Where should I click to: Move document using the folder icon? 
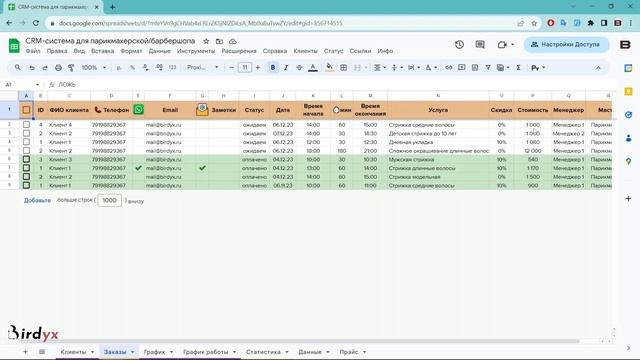[x=219, y=41]
